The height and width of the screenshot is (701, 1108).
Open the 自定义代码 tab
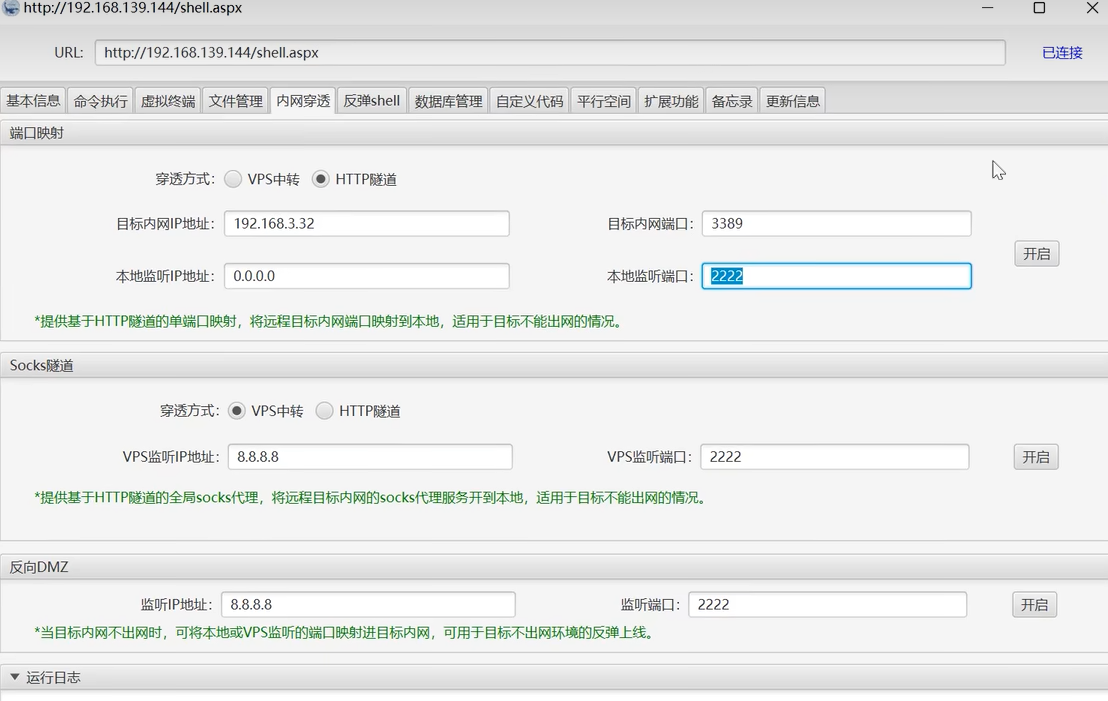(529, 100)
